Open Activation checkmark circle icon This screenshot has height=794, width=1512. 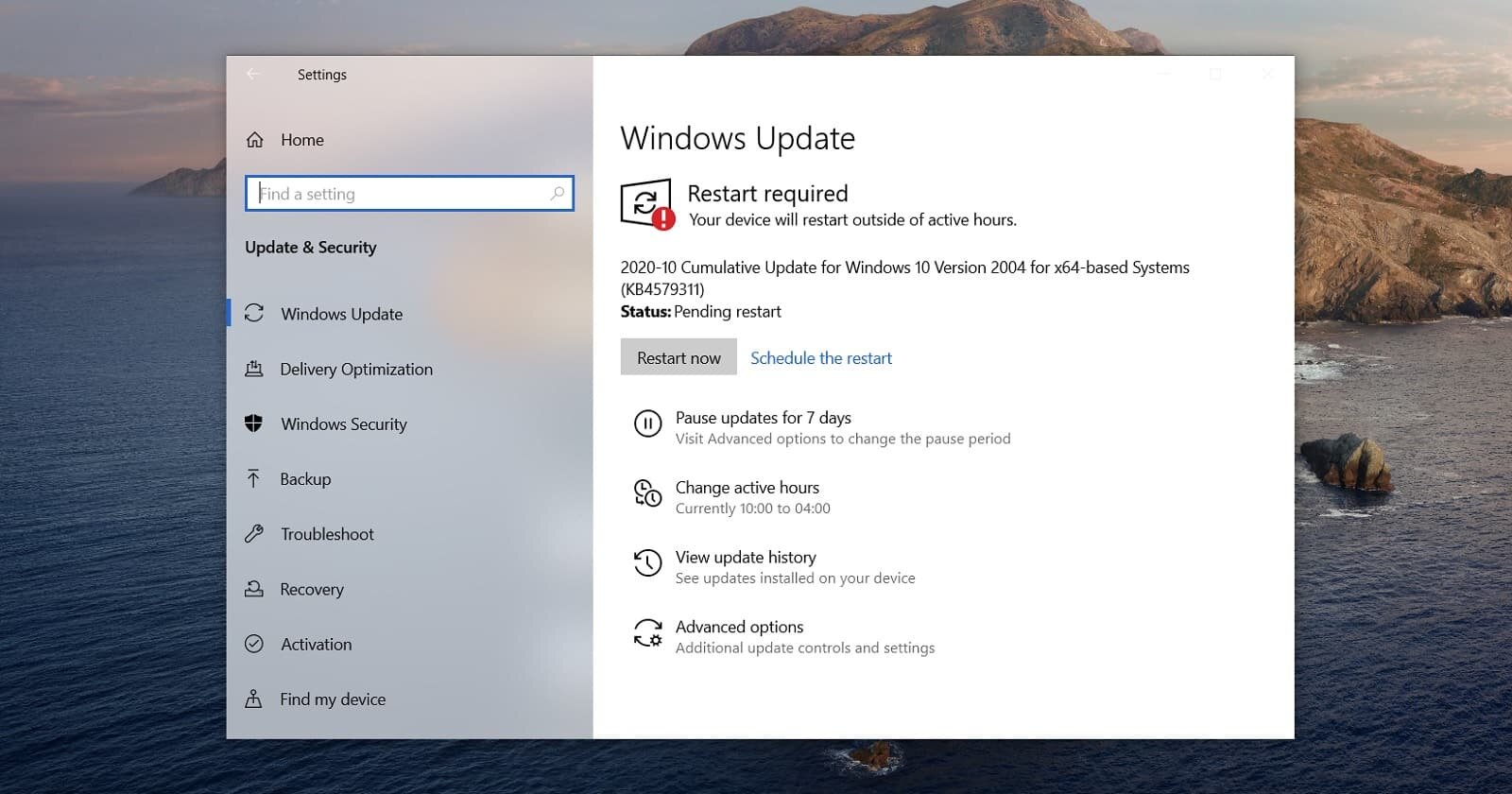(x=253, y=644)
